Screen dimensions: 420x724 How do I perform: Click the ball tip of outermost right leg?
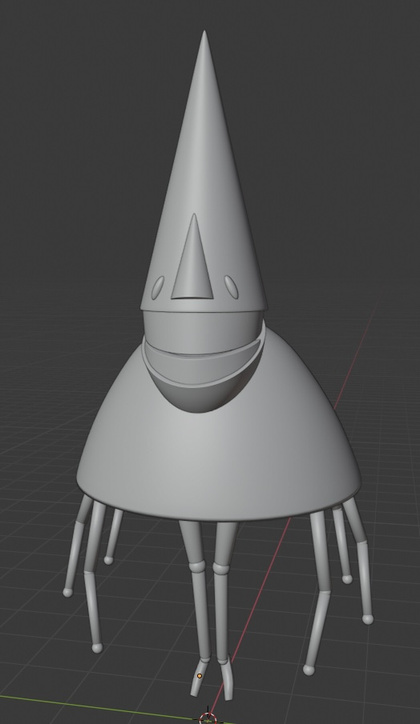click(x=367, y=619)
